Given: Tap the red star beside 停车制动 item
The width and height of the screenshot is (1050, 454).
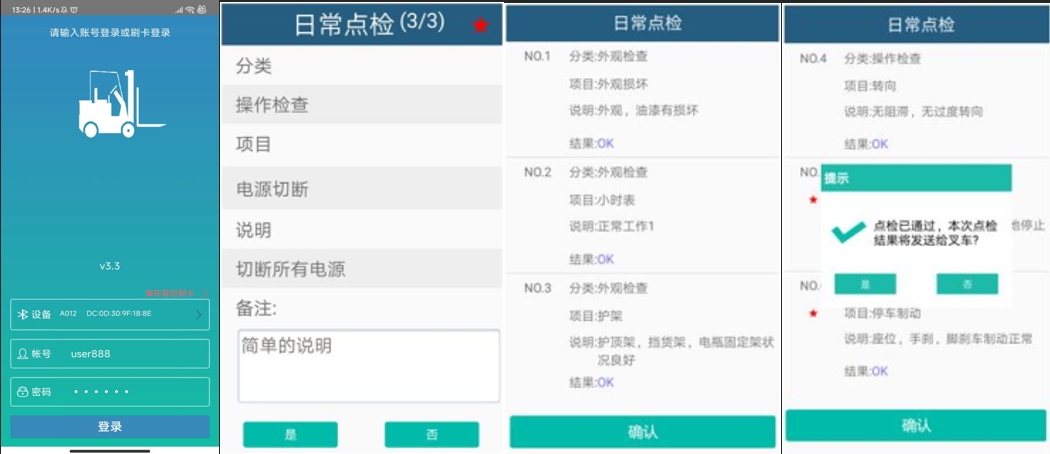Looking at the screenshot, I should tap(813, 314).
